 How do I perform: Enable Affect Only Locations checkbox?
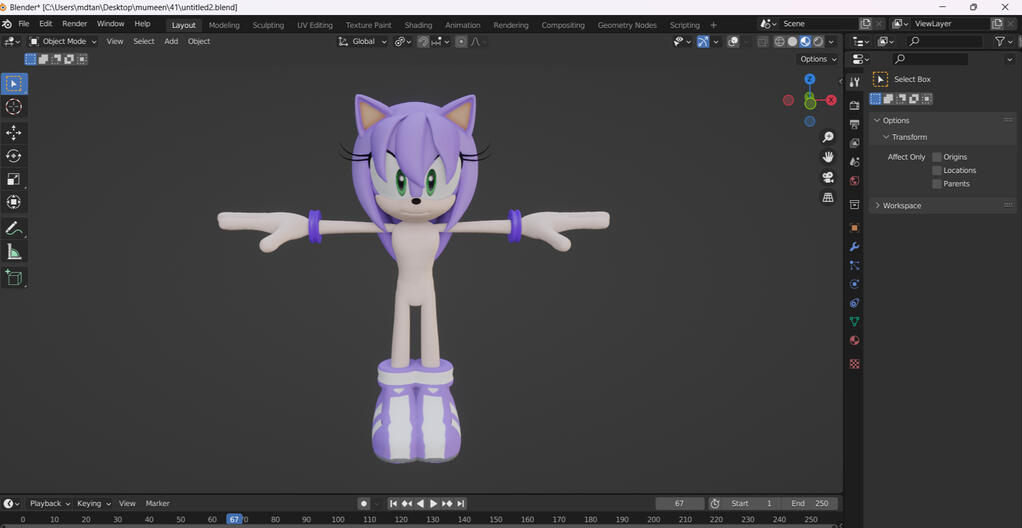[937, 170]
